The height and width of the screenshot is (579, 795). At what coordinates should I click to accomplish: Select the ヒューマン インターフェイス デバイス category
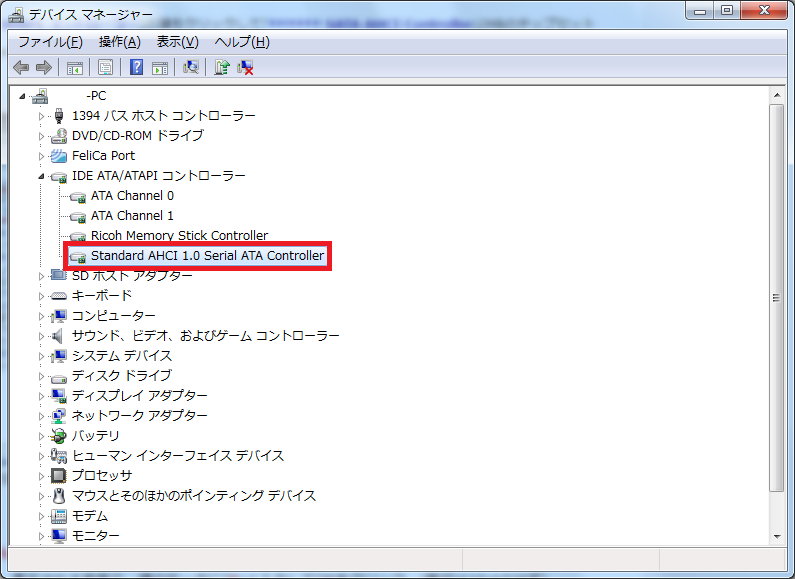tap(178, 456)
